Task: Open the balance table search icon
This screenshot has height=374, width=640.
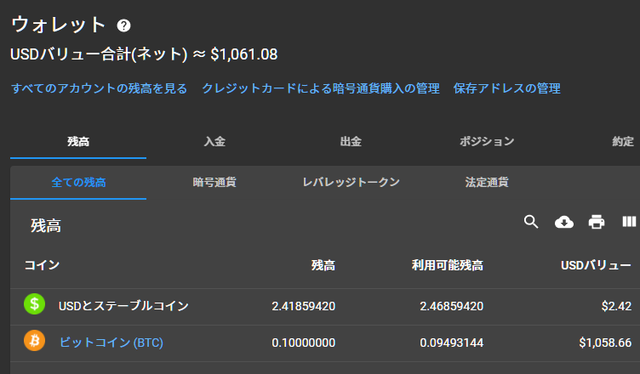Action: (531, 222)
